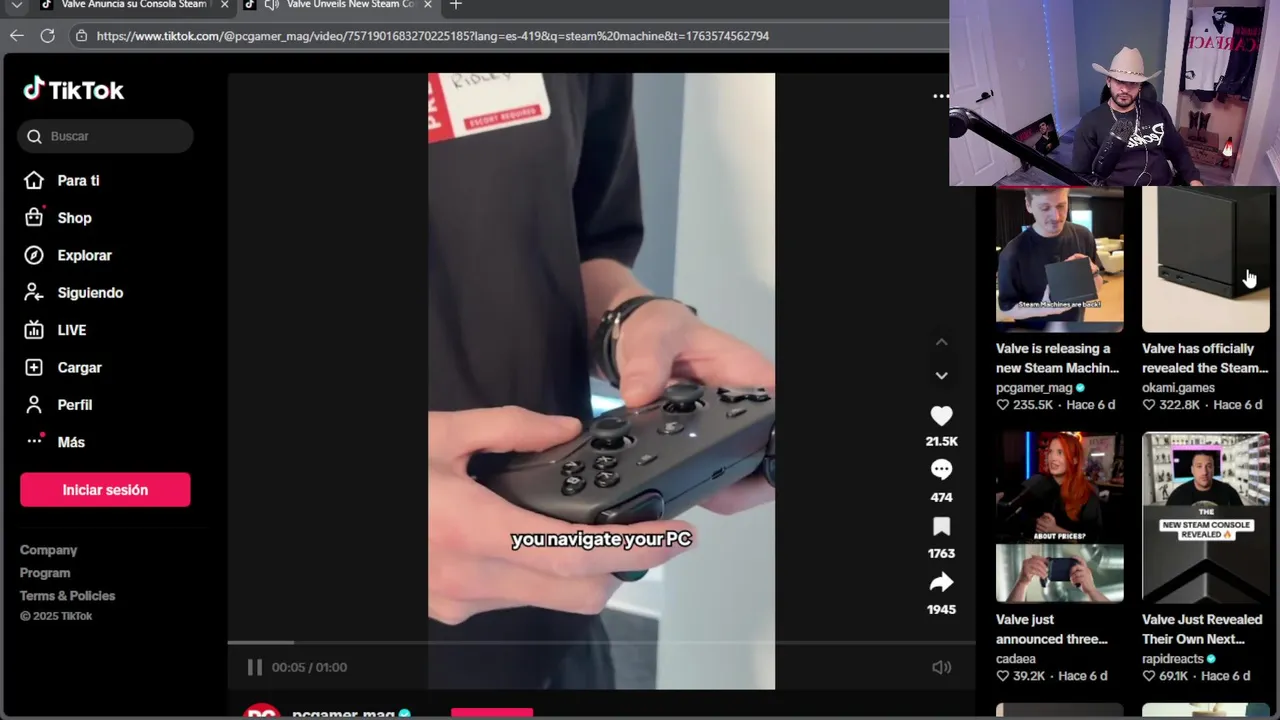Click the © 2025 TikTok text

pyautogui.click(x=56, y=616)
